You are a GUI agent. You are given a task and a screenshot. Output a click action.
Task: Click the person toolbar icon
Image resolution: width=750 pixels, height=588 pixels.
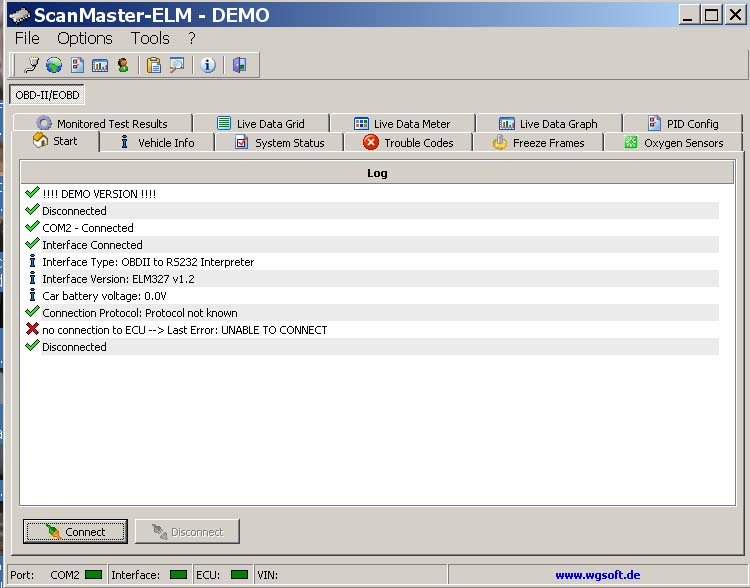pyautogui.click(x=123, y=65)
